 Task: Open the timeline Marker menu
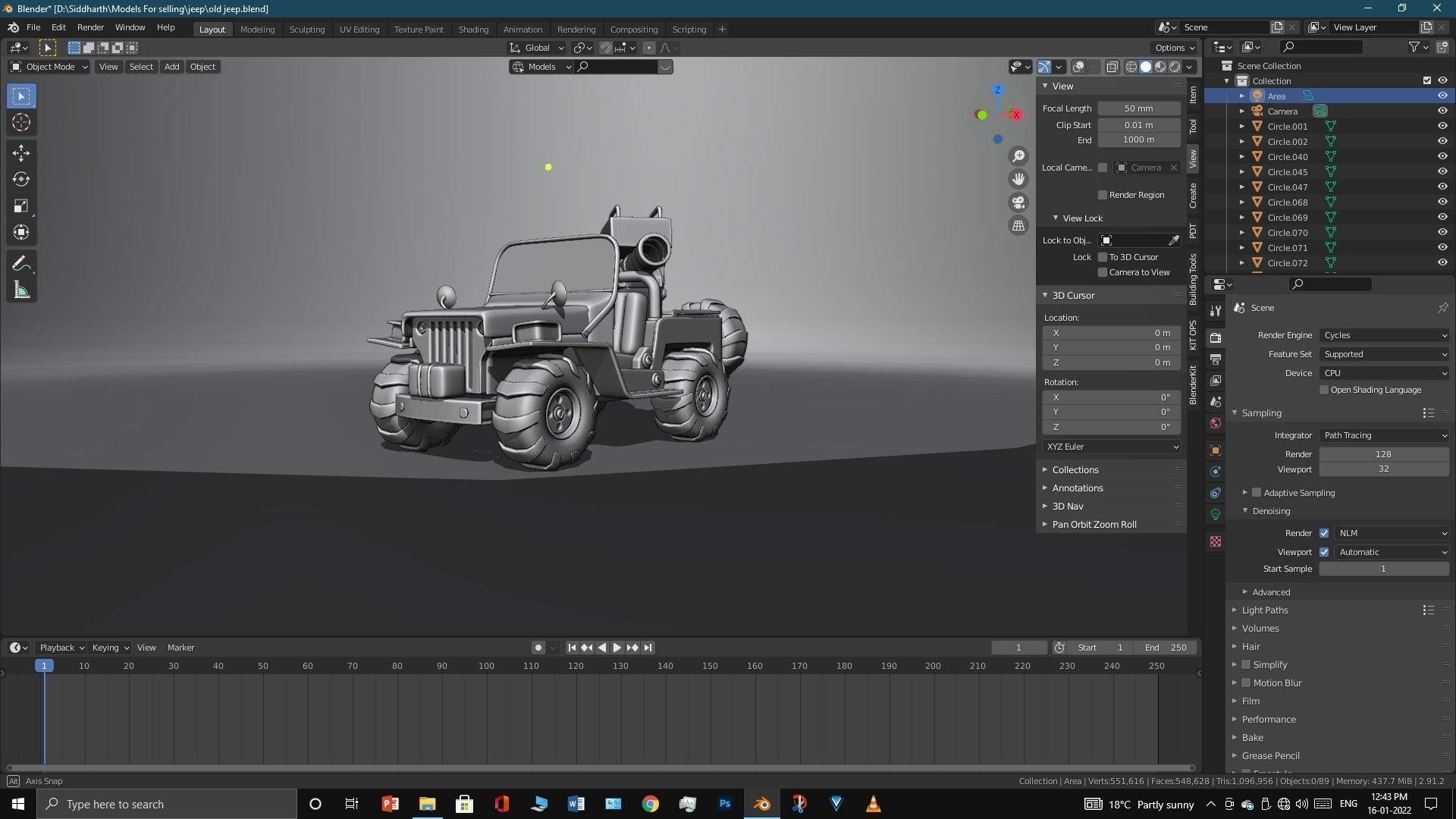point(180,648)
